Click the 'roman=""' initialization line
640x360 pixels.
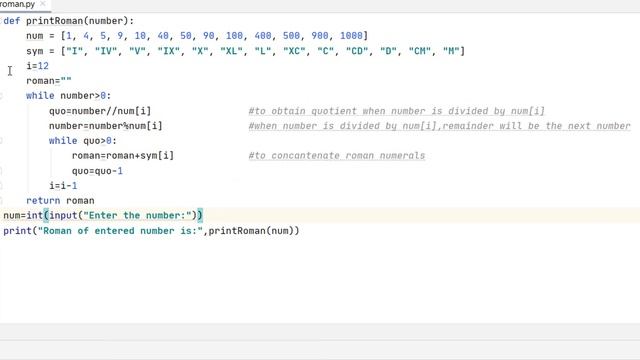(x=49, y=81)
